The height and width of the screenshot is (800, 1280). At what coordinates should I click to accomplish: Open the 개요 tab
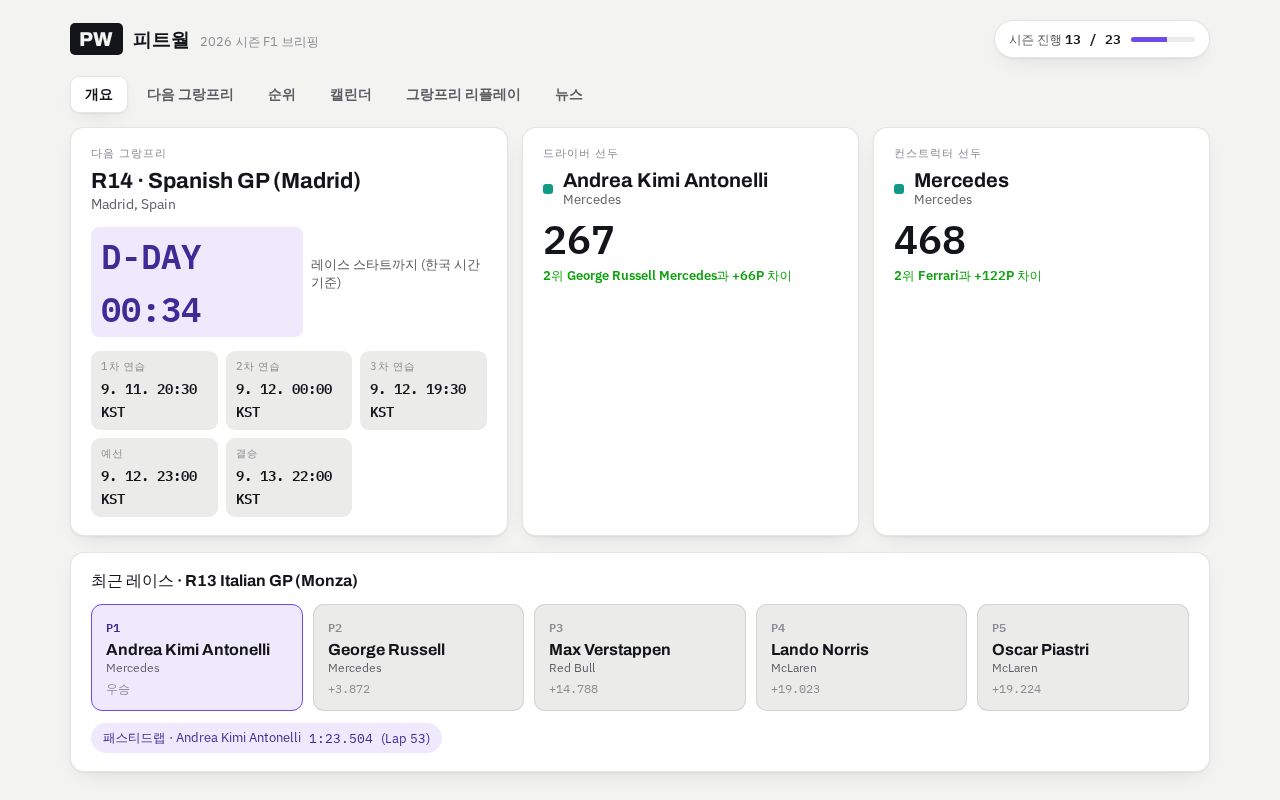pyautogui.click(x=99, y=95)
